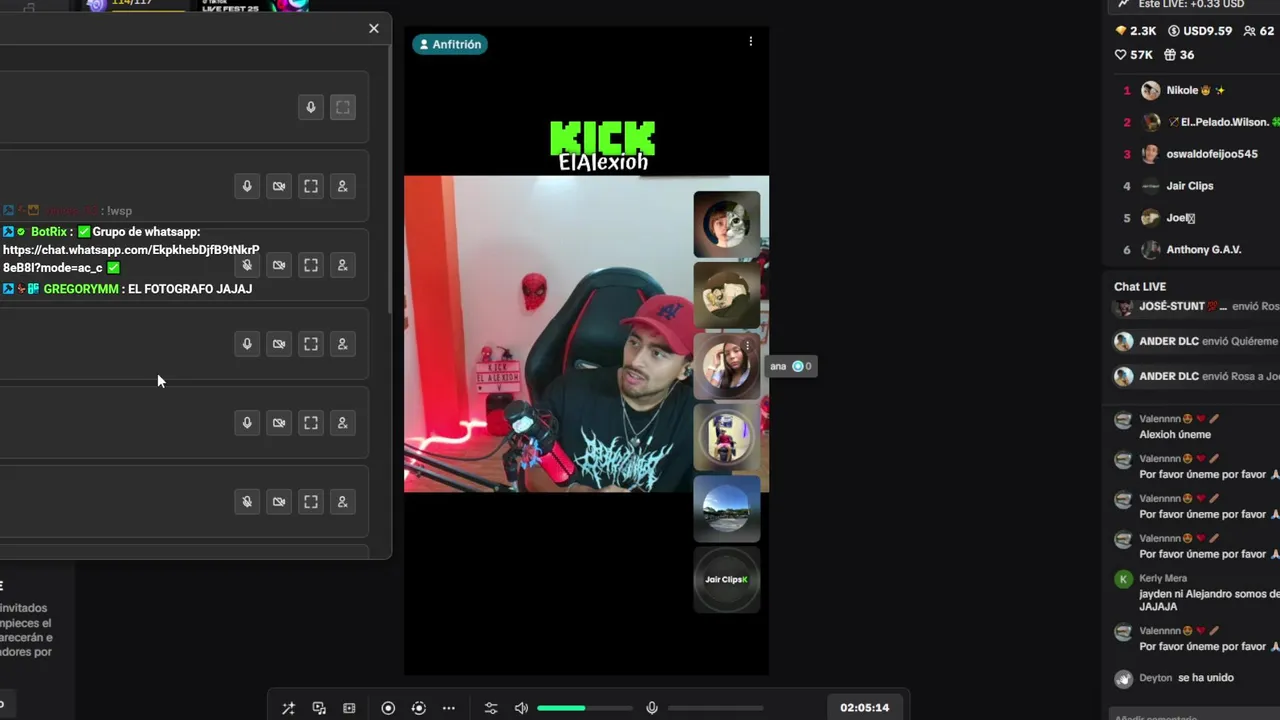Screen dimensions: 1280x720
Task: Click the ana coin count label
Action: [x=791, y=366]
